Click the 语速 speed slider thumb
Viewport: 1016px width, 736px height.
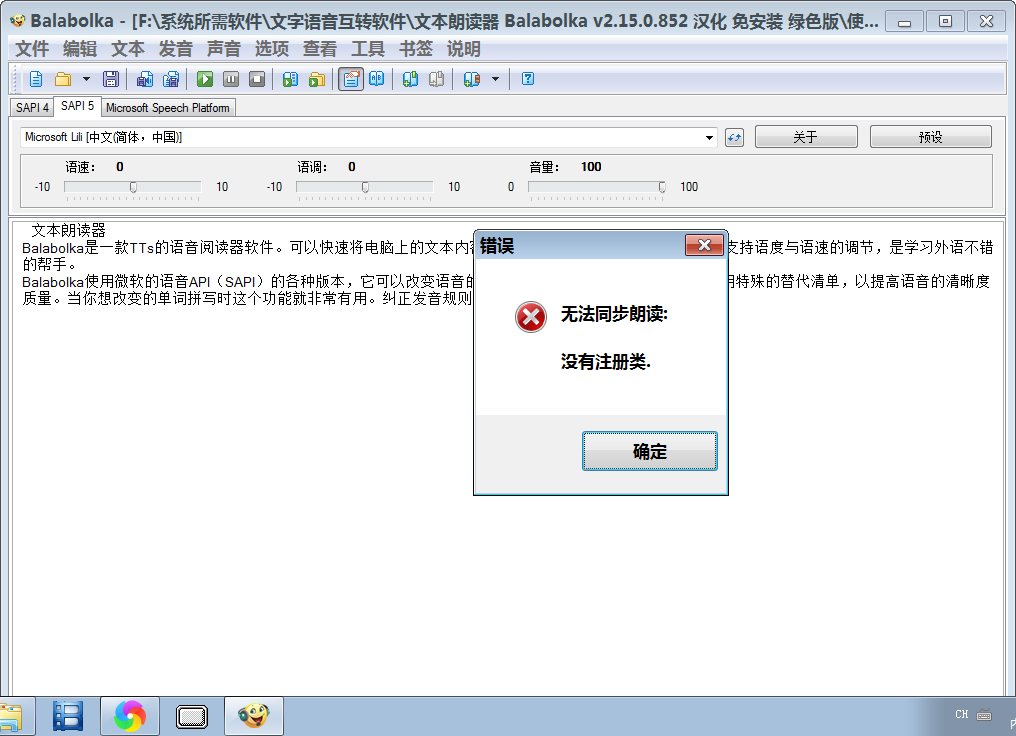(x=133, y=187)
